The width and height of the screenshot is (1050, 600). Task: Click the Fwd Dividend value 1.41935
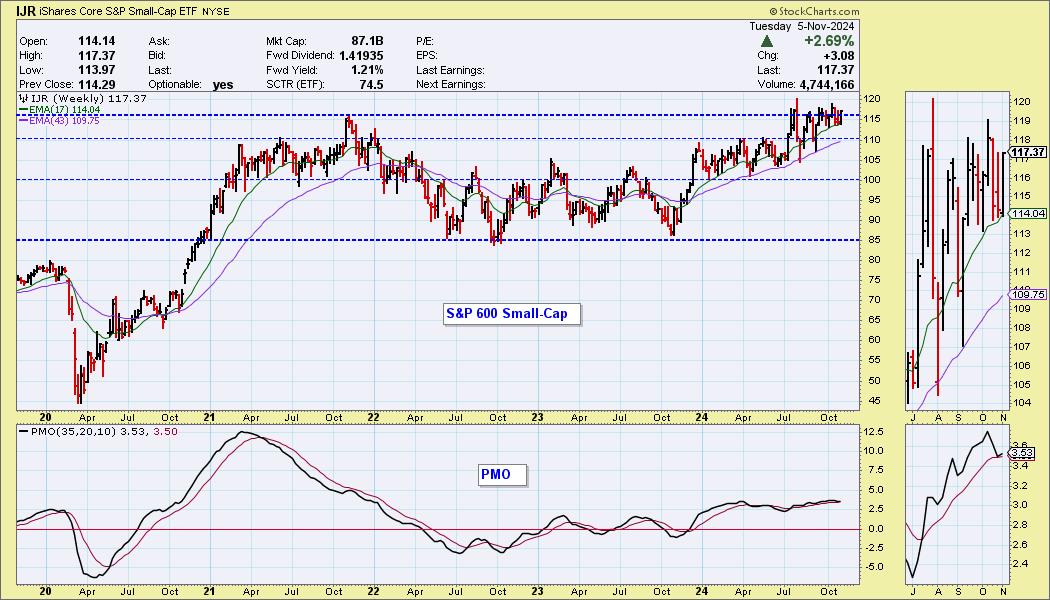(x=362, y=56)
